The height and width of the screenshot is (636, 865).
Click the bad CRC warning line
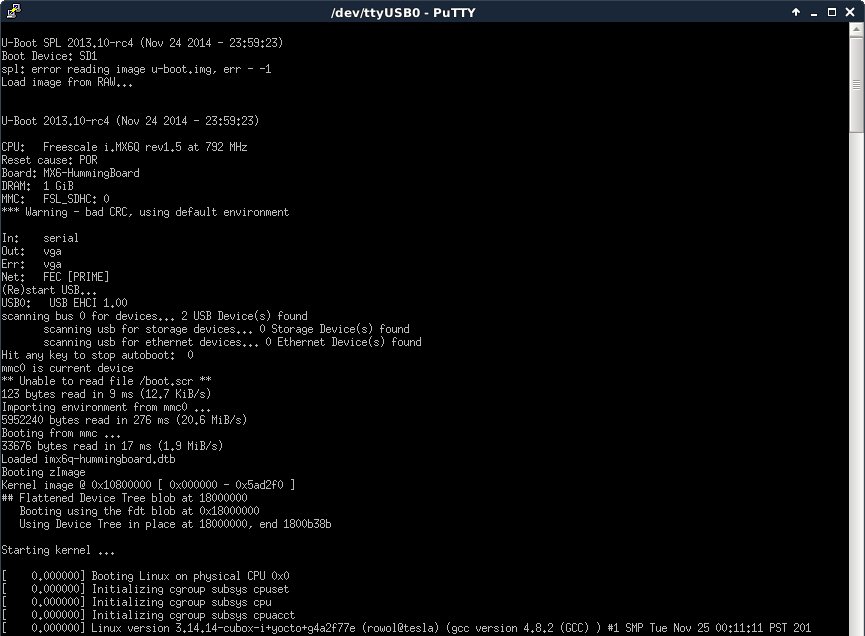point(145,212)
